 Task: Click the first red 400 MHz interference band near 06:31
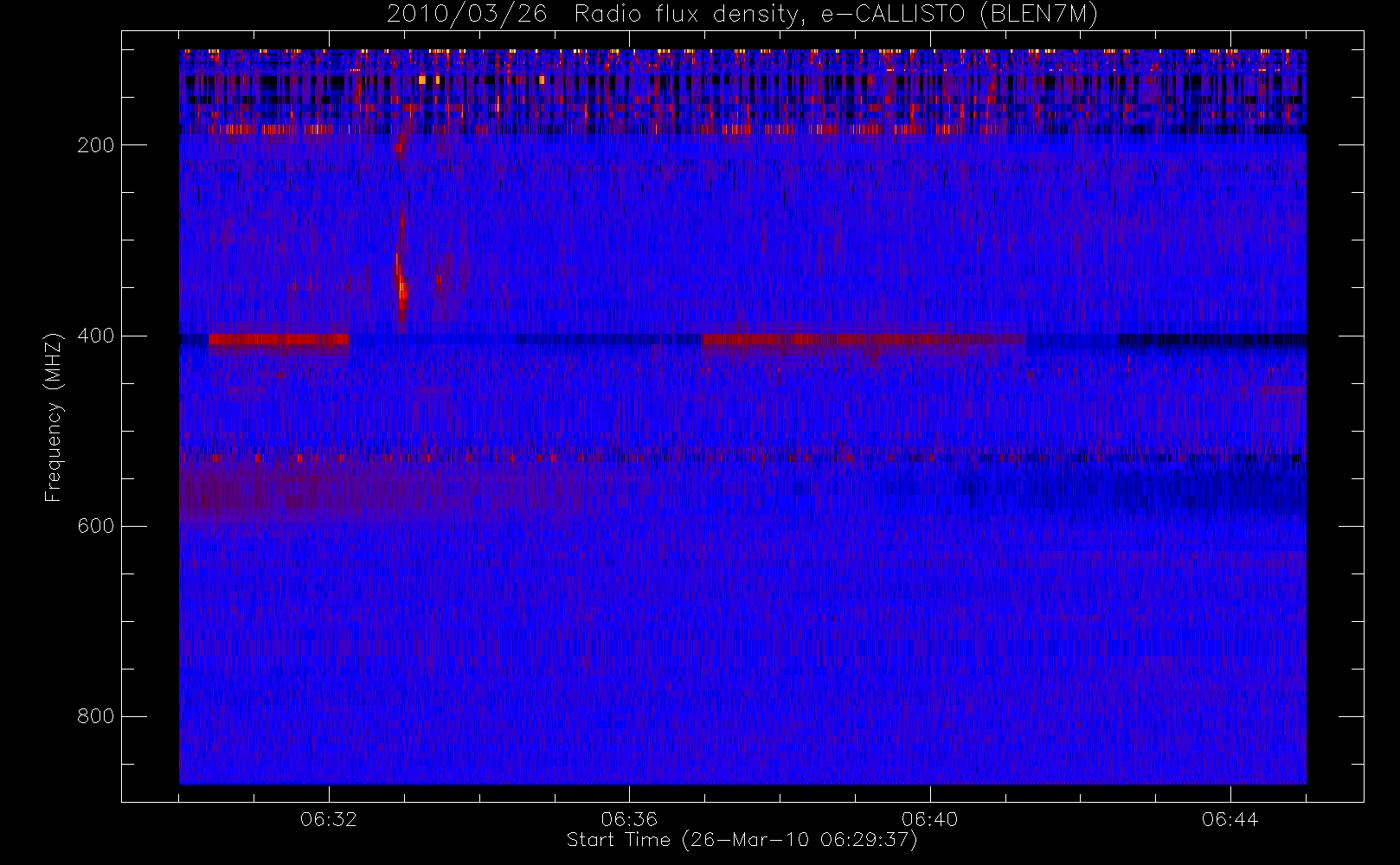click(x=279, y=340)
